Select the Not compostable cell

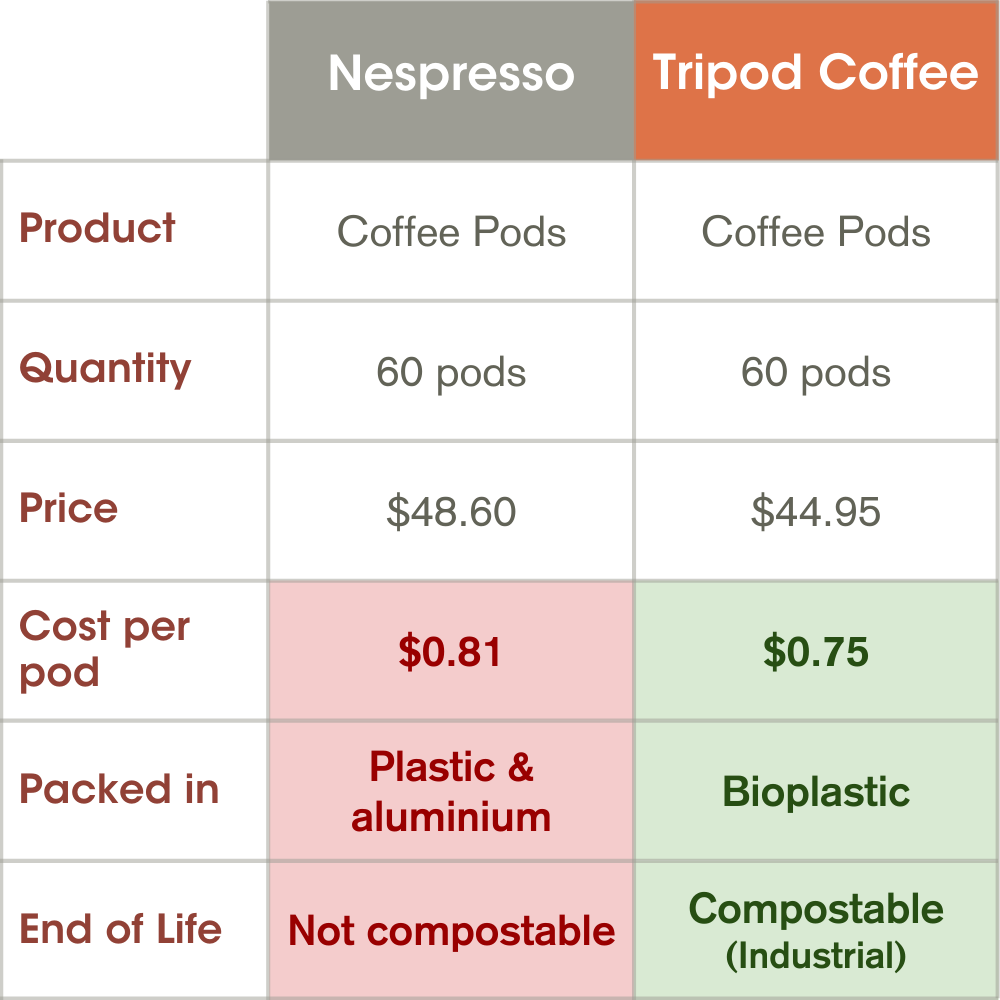point(451,932)
